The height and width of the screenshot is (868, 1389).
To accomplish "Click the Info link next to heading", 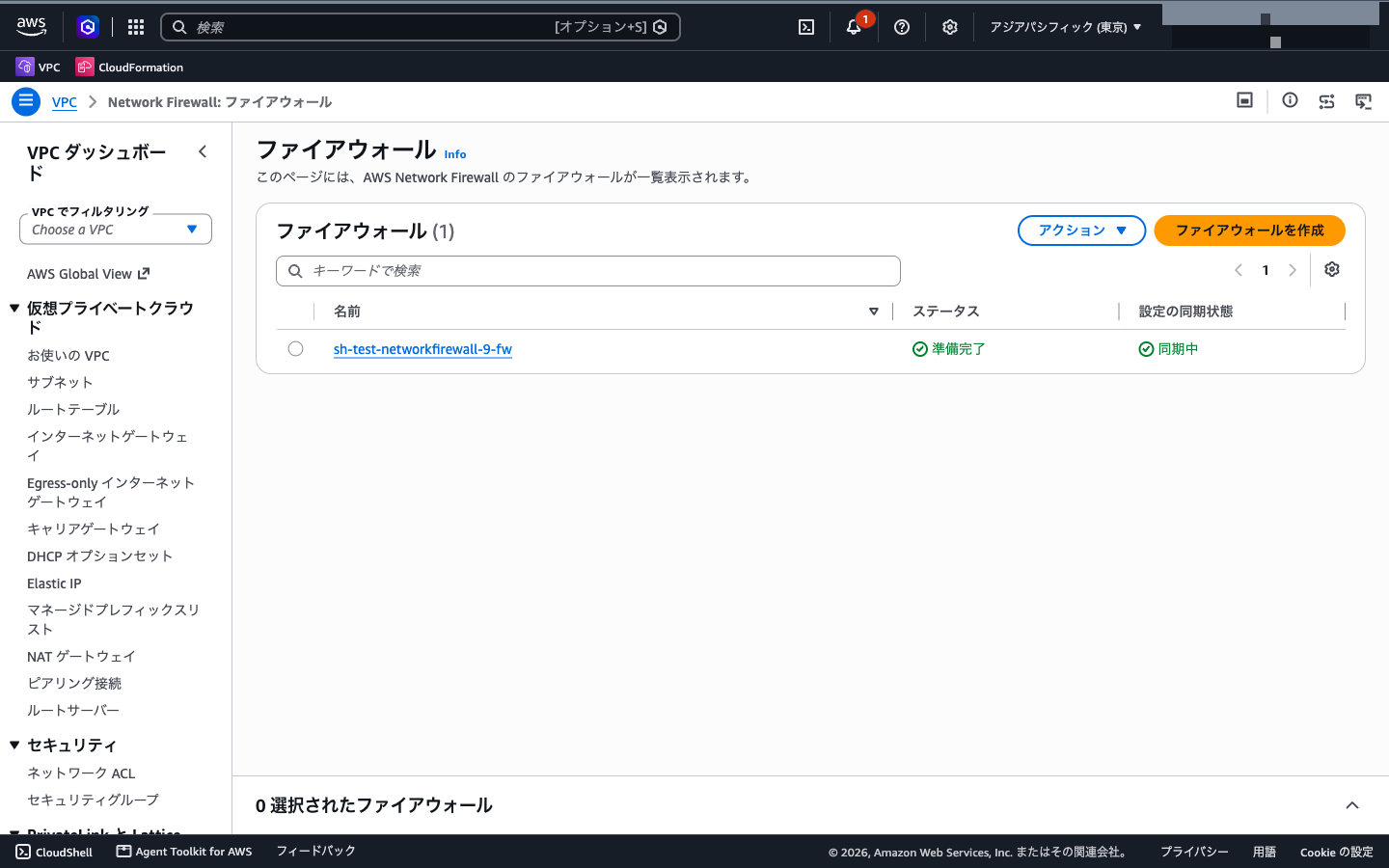I will point(455,154).
